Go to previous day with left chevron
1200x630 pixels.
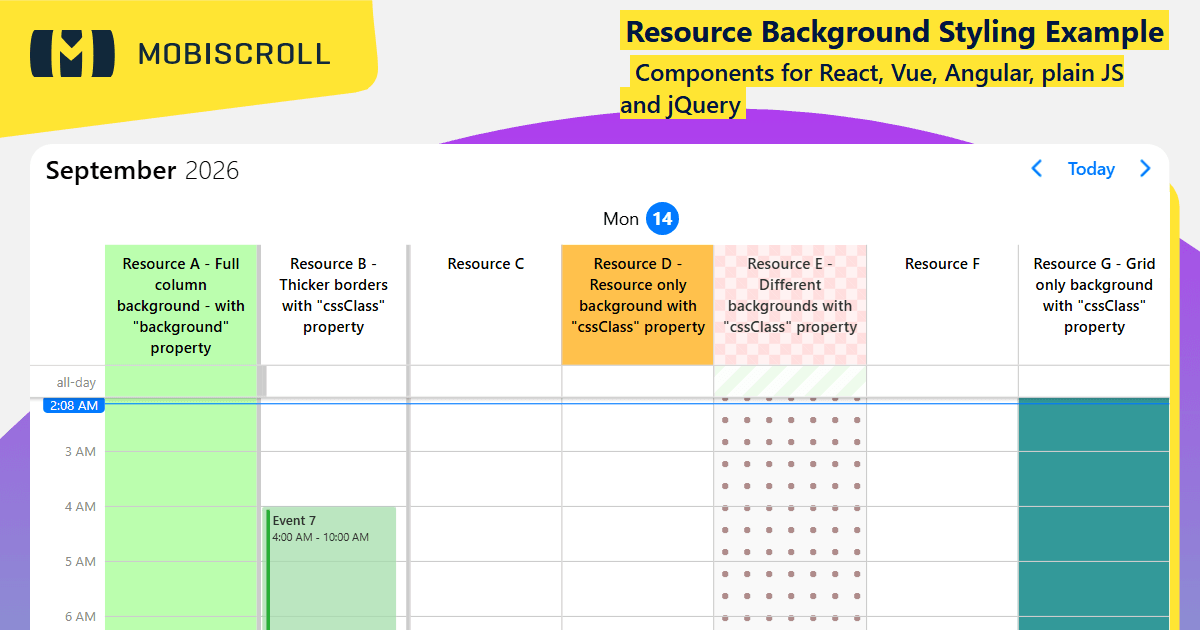(x=1037, y=169)
